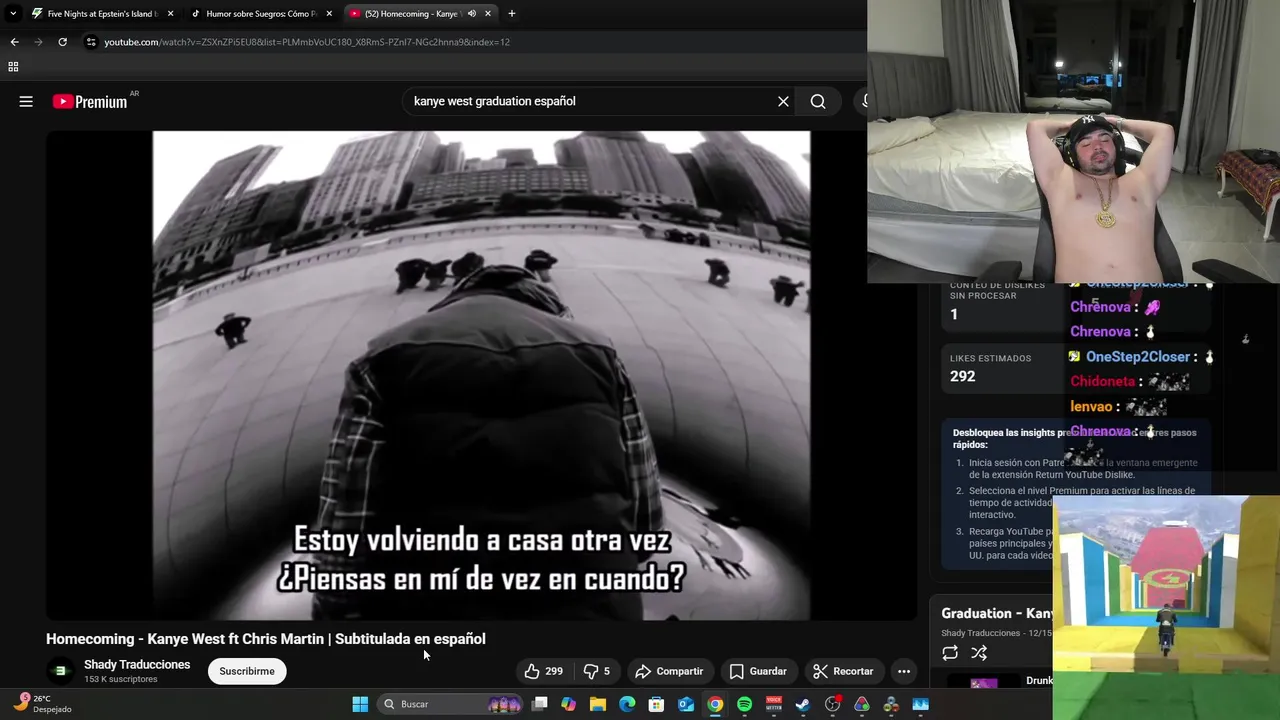Close the Humor sobre Suegros tab

pyautogui.click(x=329, y=14)
